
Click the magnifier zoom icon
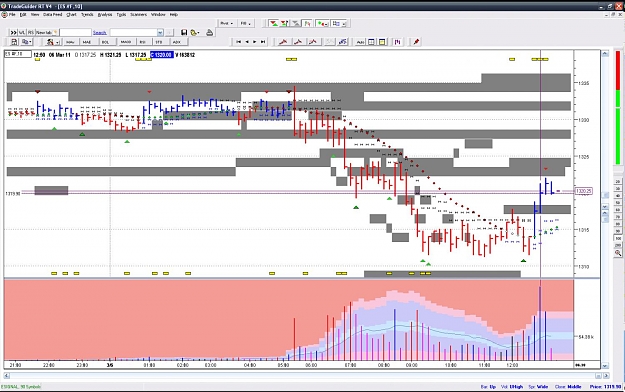[618, 253]
